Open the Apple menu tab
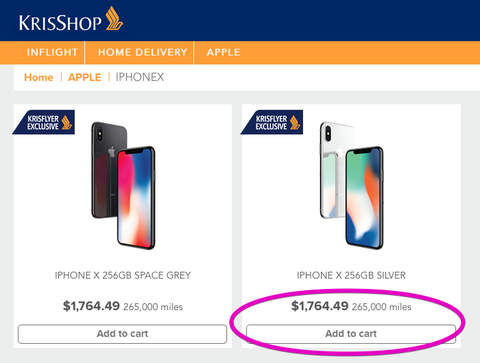This screenshot has height=363, width=480. pyautogui.click(x=223, y=52)
